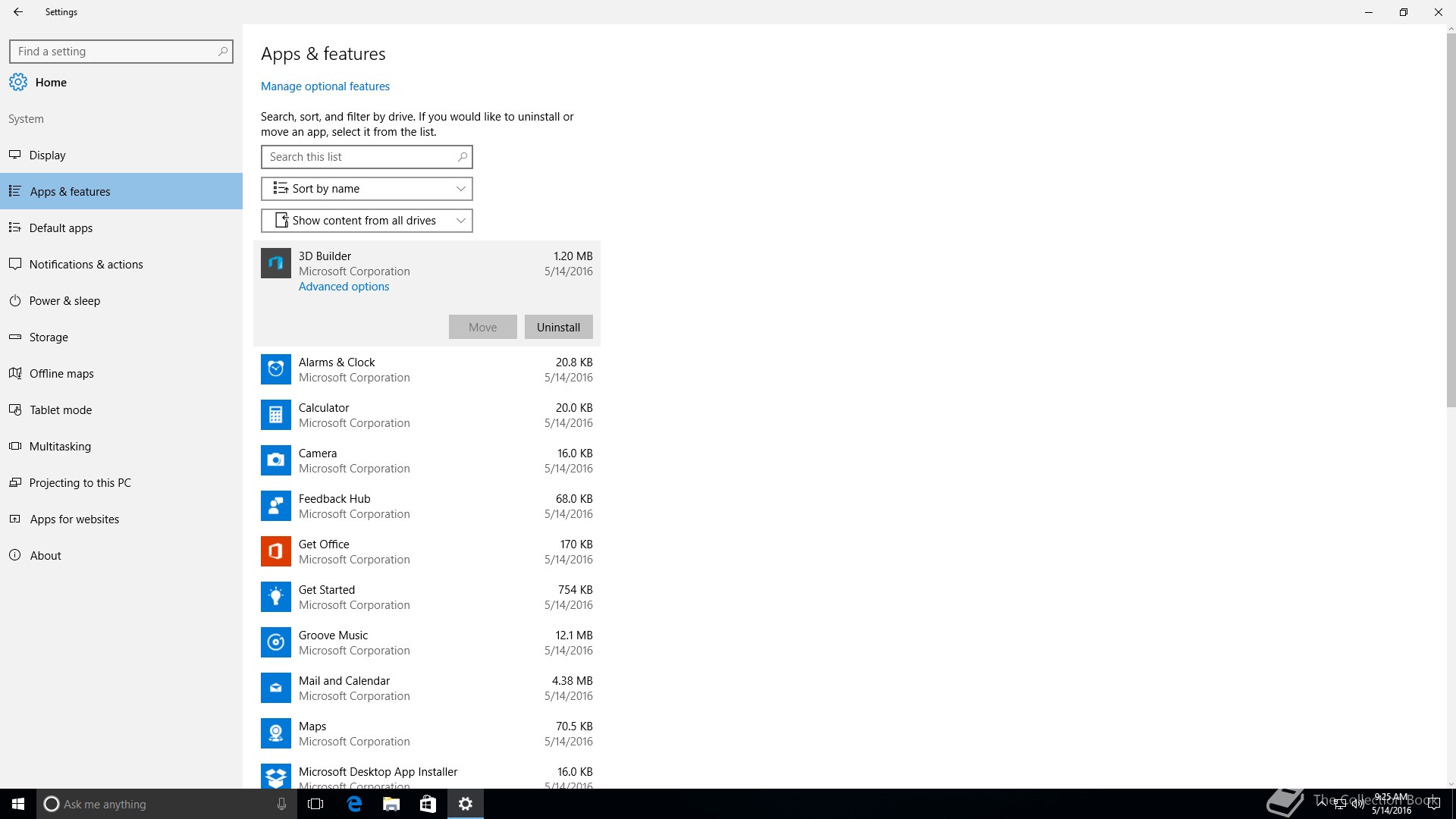
Task: Click Advanced options under 3D Builder
Action: click(344, 287)
